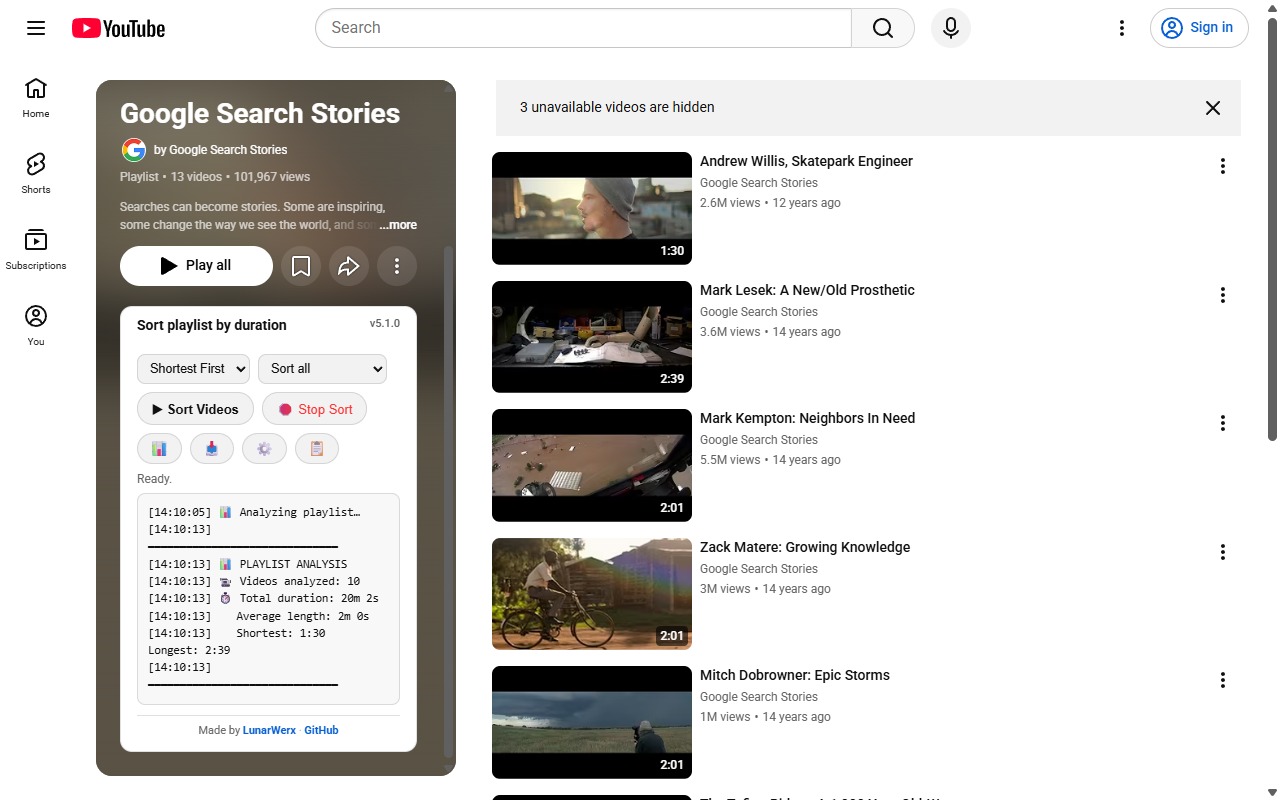1280x800 pixels.
Task: Click the Videos analyzed: 10 log line
Action: pos(254,581)
